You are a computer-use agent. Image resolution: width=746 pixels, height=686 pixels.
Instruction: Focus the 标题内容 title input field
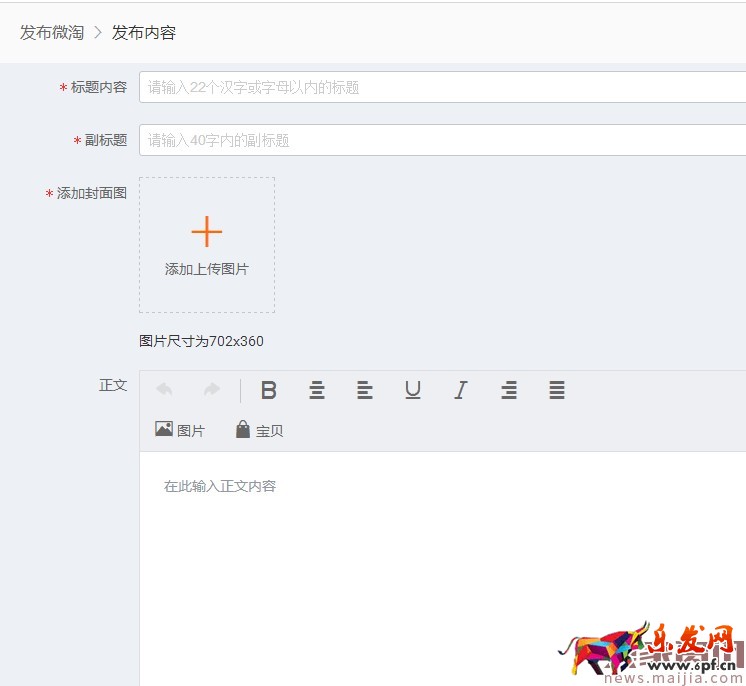coord(442,87)
